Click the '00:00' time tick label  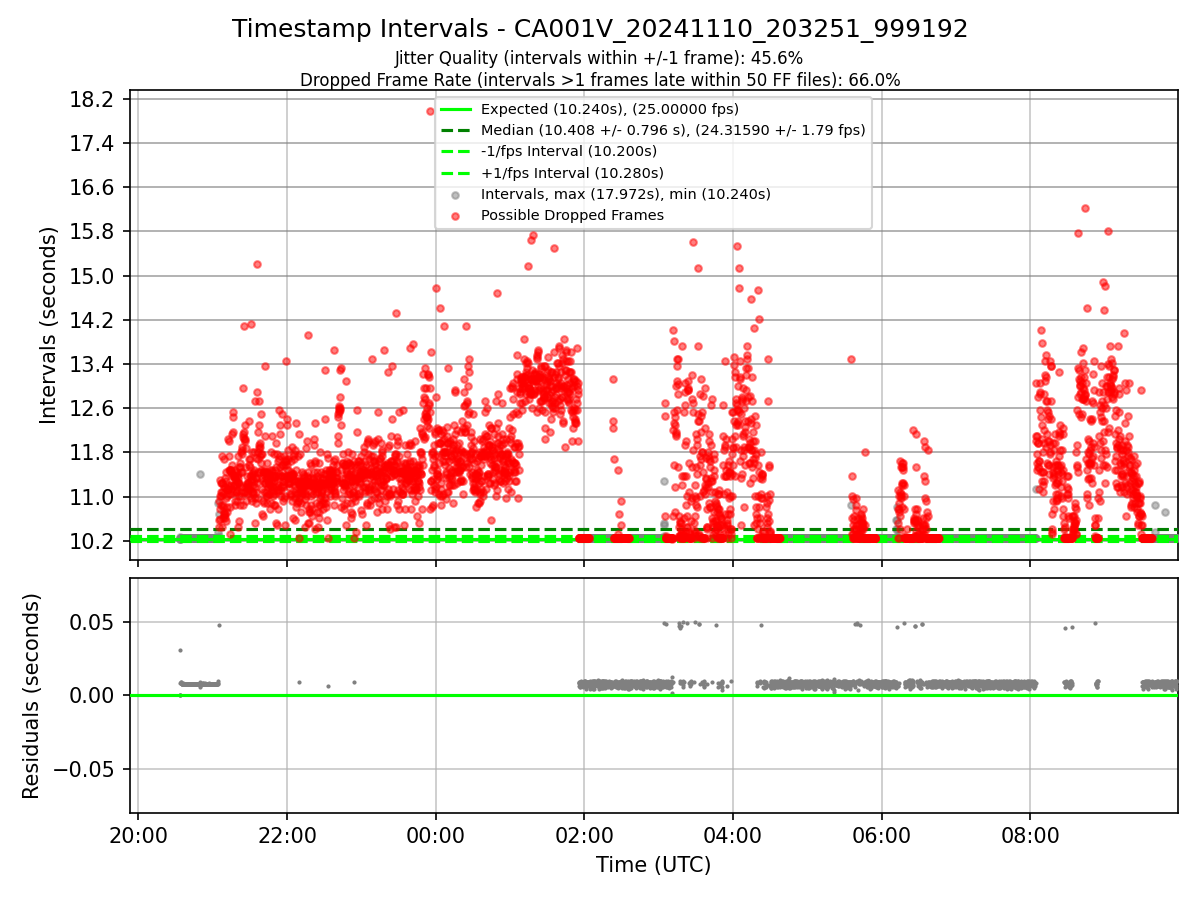436,834
